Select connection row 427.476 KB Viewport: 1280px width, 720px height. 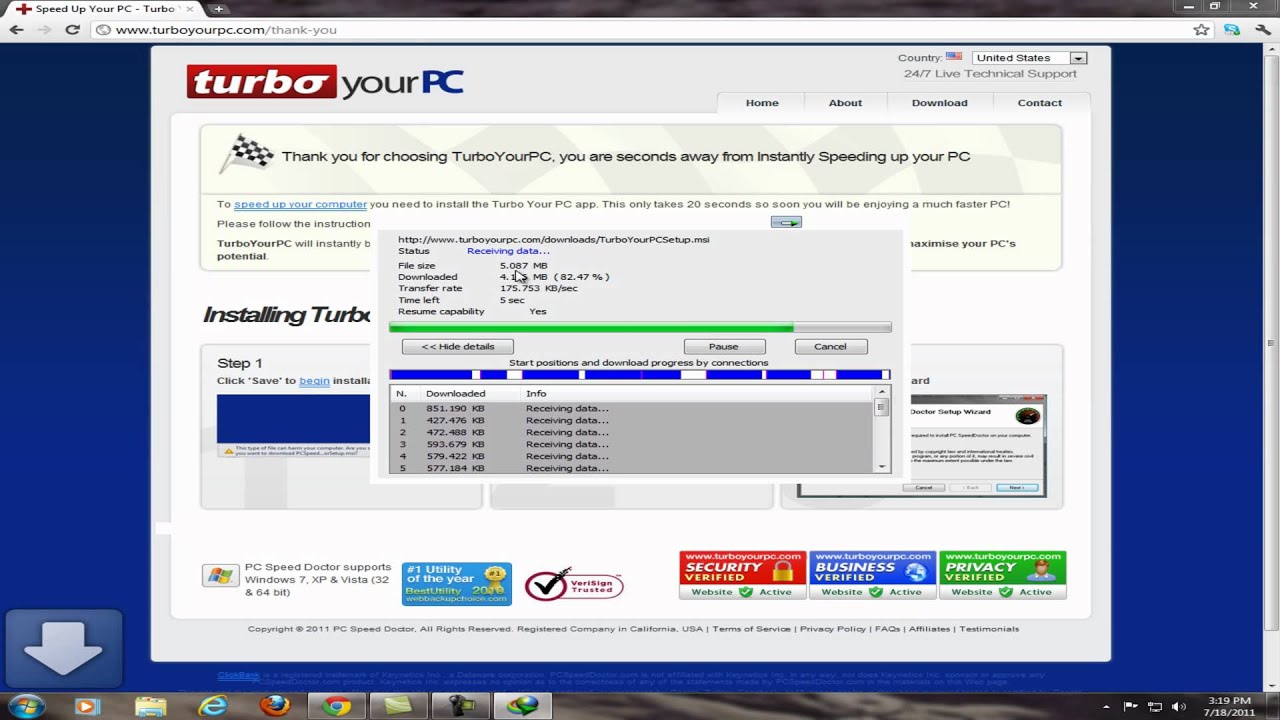tap(632, 420)
